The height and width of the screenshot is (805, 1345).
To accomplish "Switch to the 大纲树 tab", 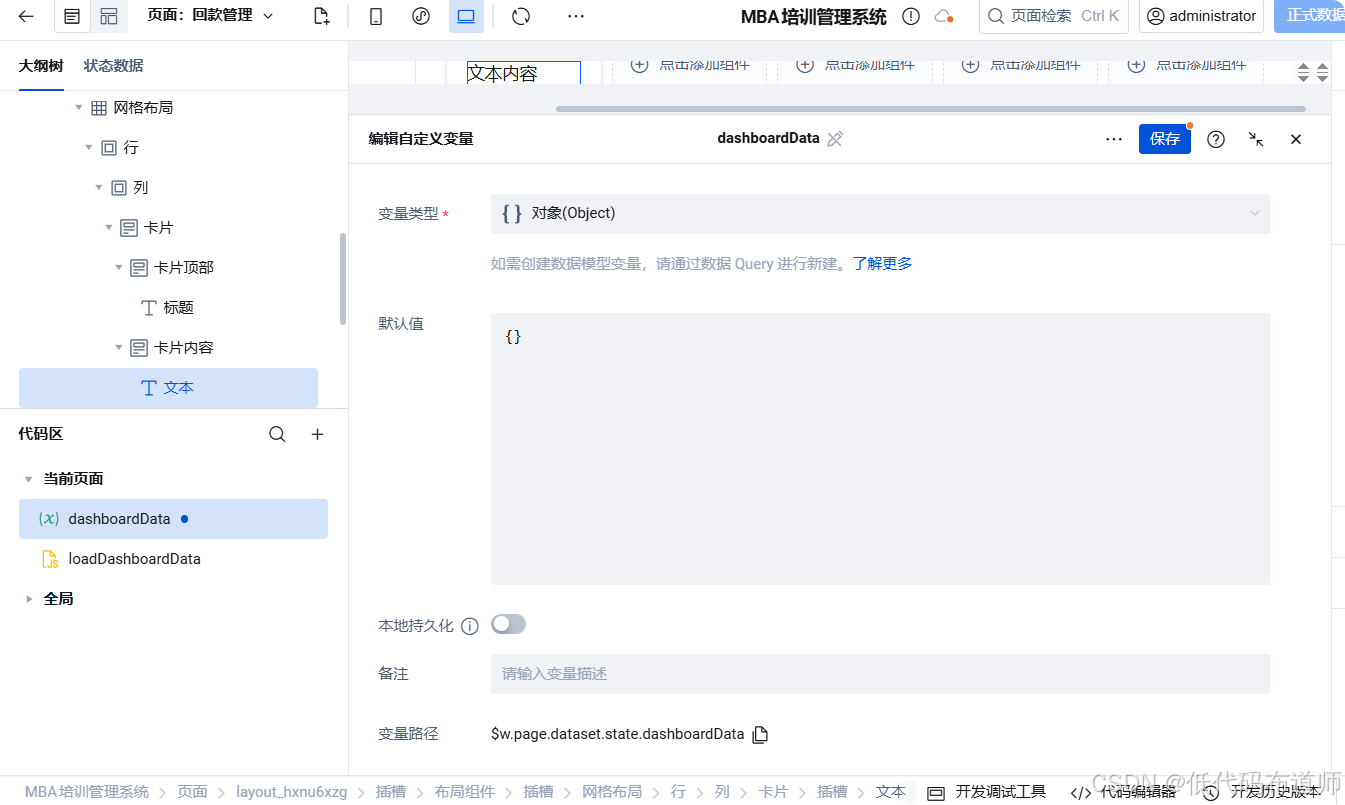I will pos(41,66).
